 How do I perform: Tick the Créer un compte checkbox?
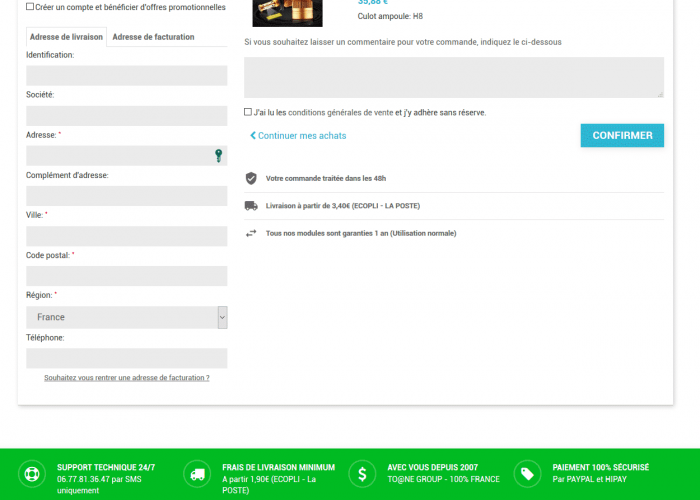(x=30, y=7)
